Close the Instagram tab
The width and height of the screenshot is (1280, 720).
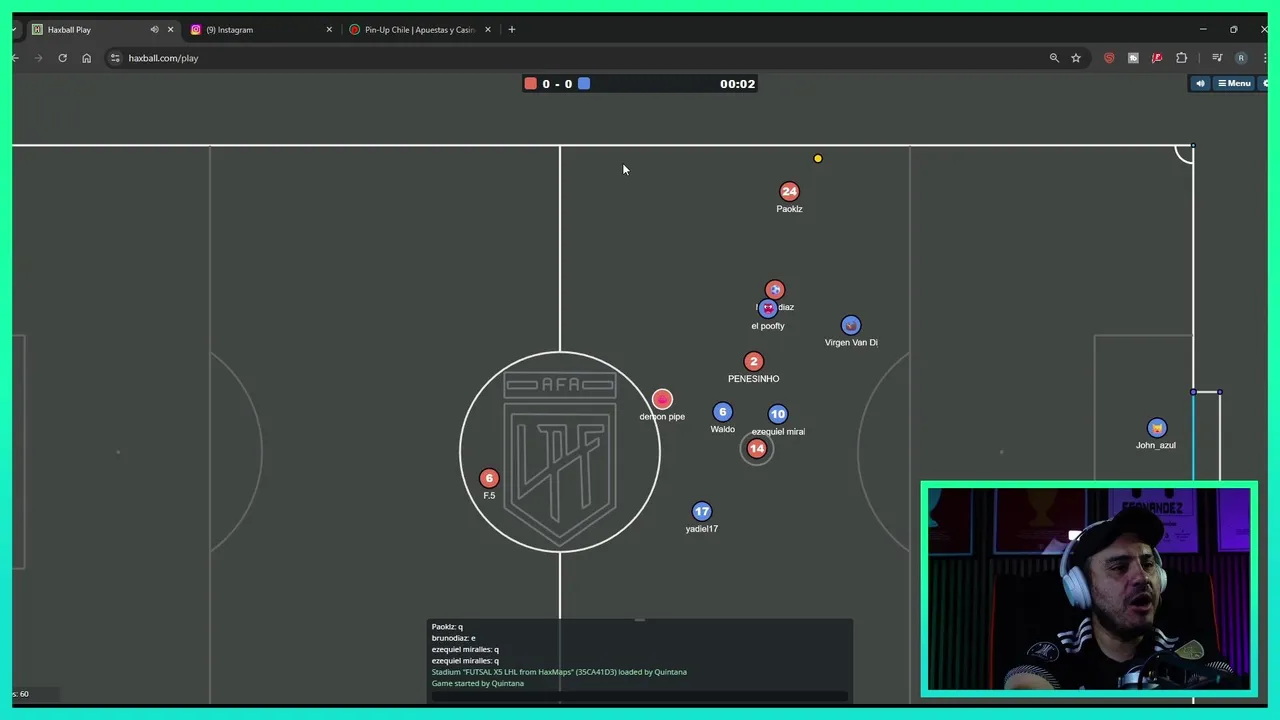(329, 30)
